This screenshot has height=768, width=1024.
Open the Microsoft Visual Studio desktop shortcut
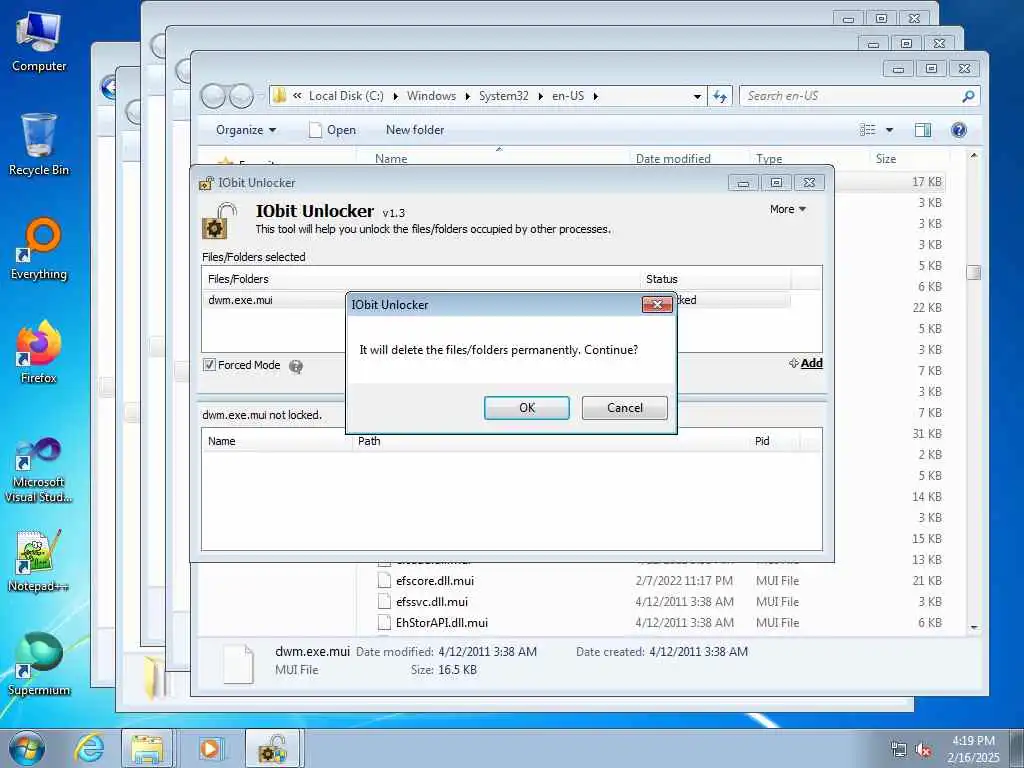coord(39,470)
